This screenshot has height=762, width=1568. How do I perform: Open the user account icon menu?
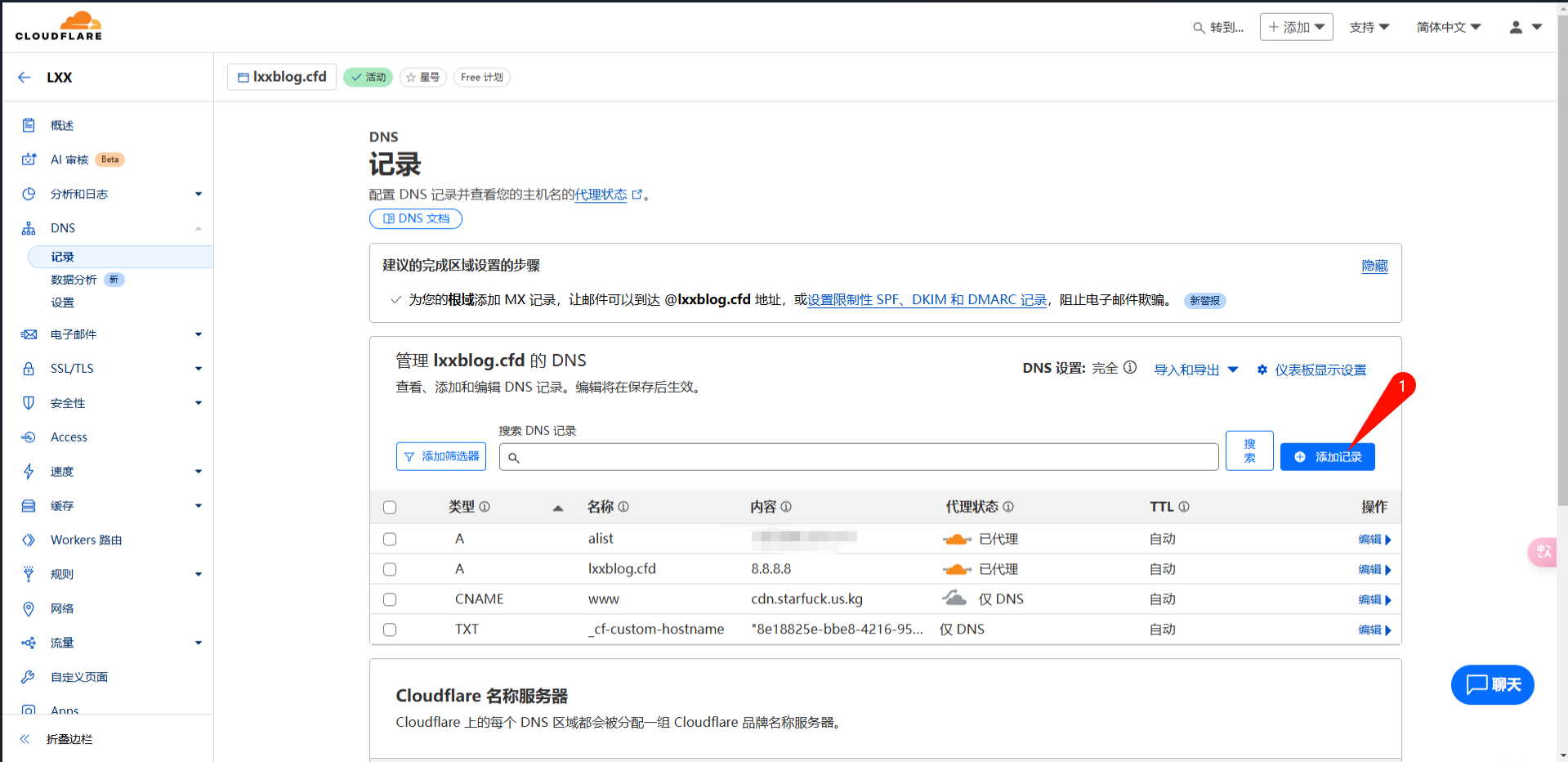pos(1524,27)
